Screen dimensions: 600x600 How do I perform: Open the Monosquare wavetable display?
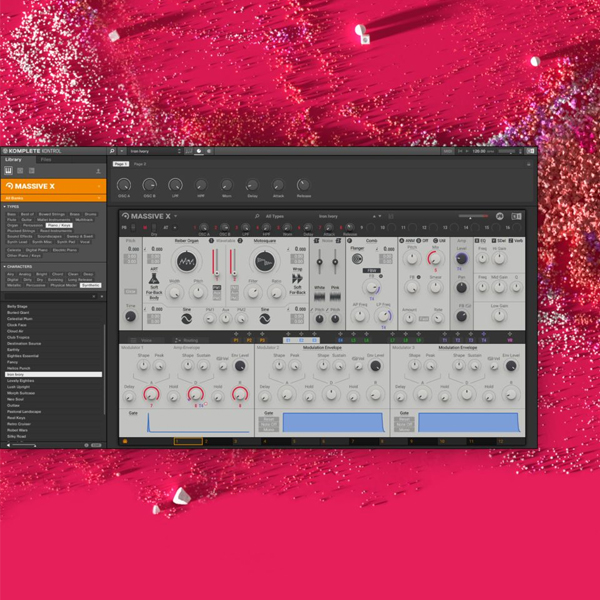tap(264, 261)
